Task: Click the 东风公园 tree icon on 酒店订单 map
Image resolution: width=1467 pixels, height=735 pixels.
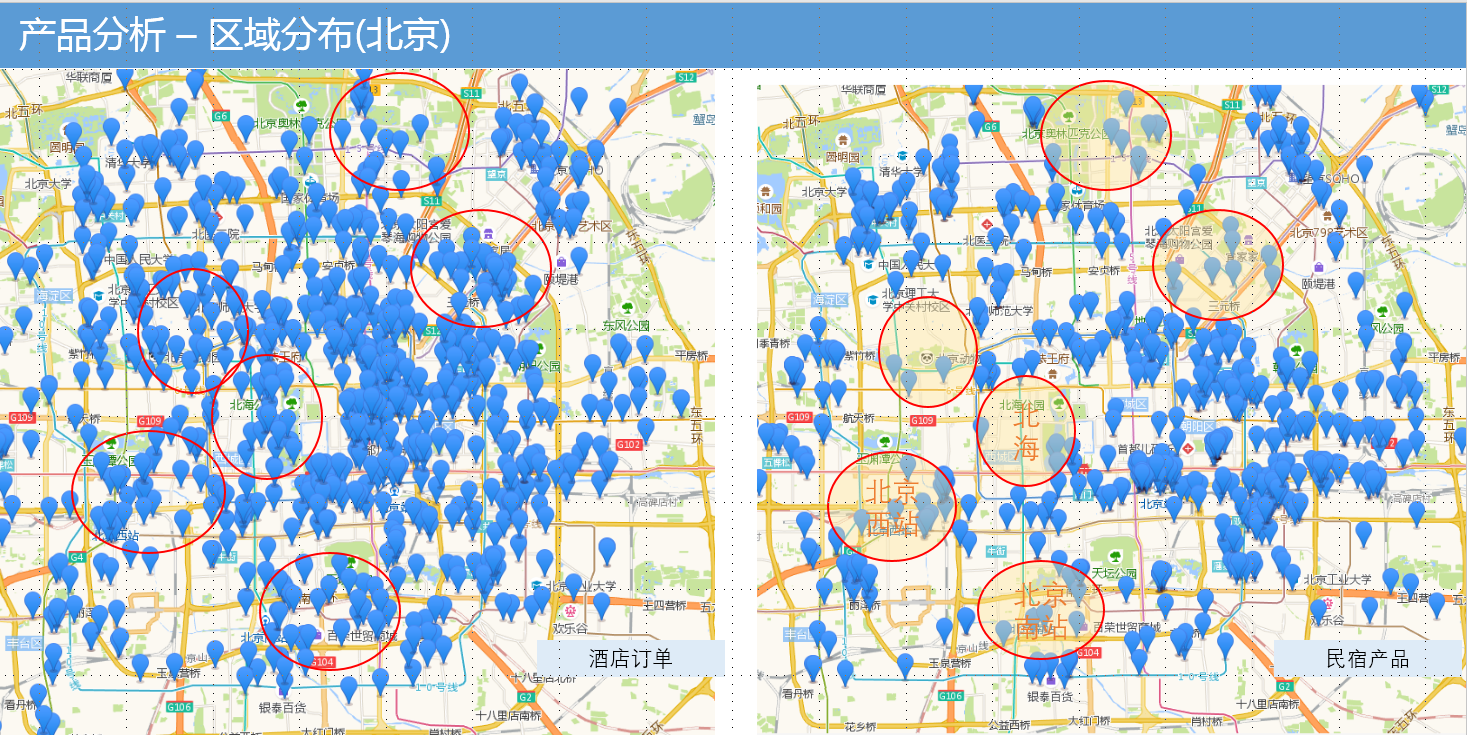Action: pos(626,308)
